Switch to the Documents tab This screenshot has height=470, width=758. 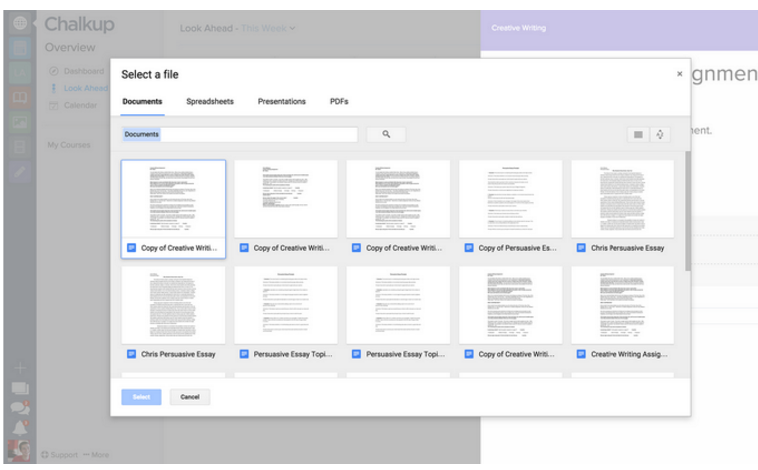(x=142, y=102)
